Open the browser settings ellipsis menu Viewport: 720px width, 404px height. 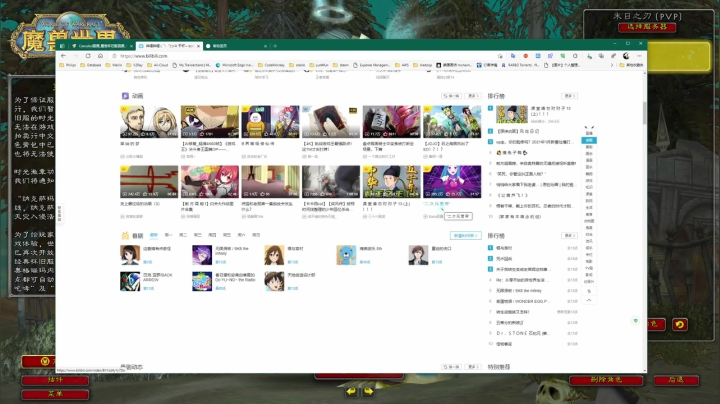coord(639,56)
